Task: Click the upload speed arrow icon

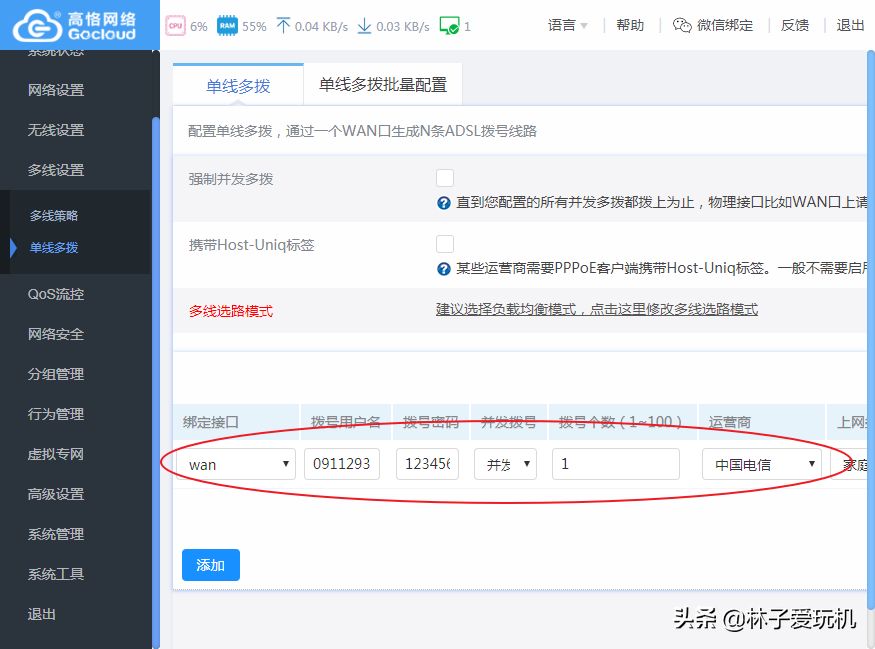Action: point(282,26)
